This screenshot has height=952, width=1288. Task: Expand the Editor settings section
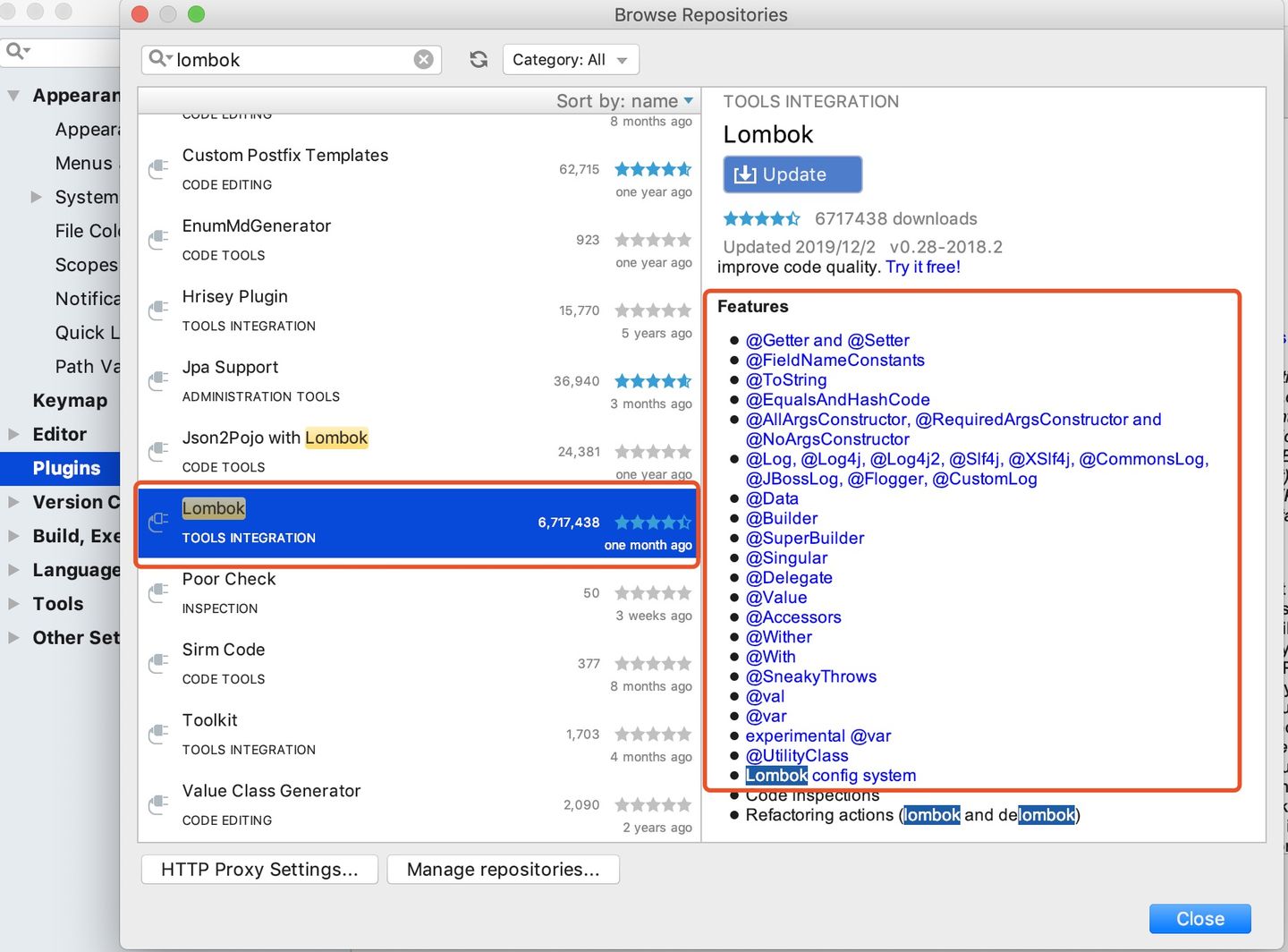(13, 434)
